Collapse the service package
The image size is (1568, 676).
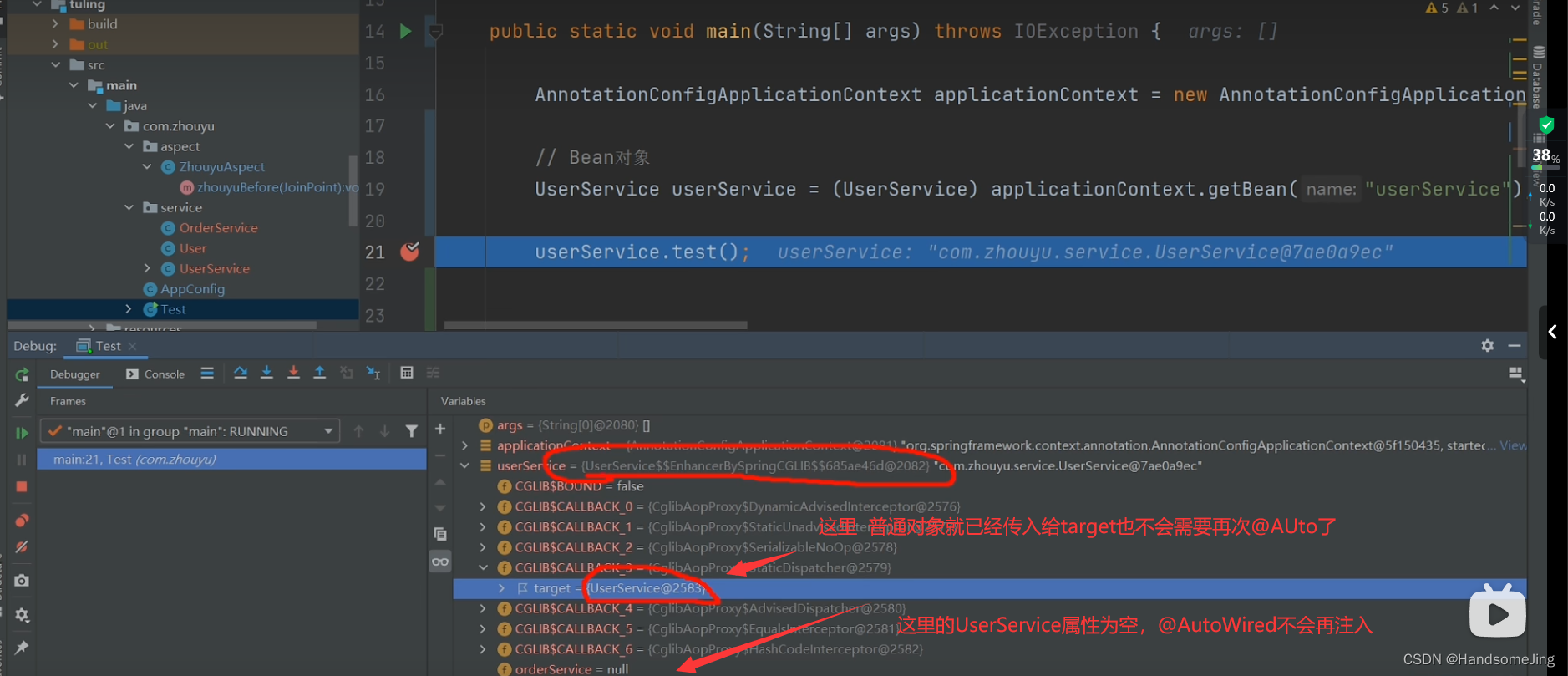coord(129,207)
